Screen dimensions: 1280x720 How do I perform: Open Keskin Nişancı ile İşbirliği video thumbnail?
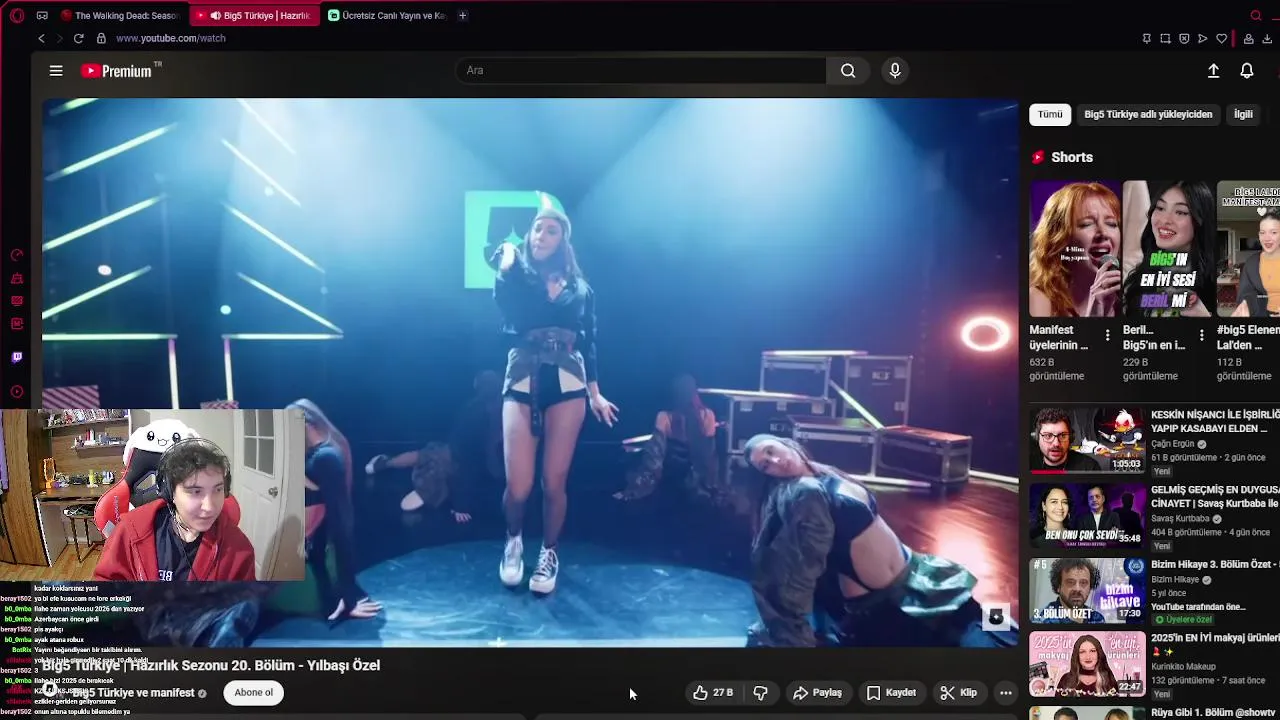click(x=1087, y=439)
